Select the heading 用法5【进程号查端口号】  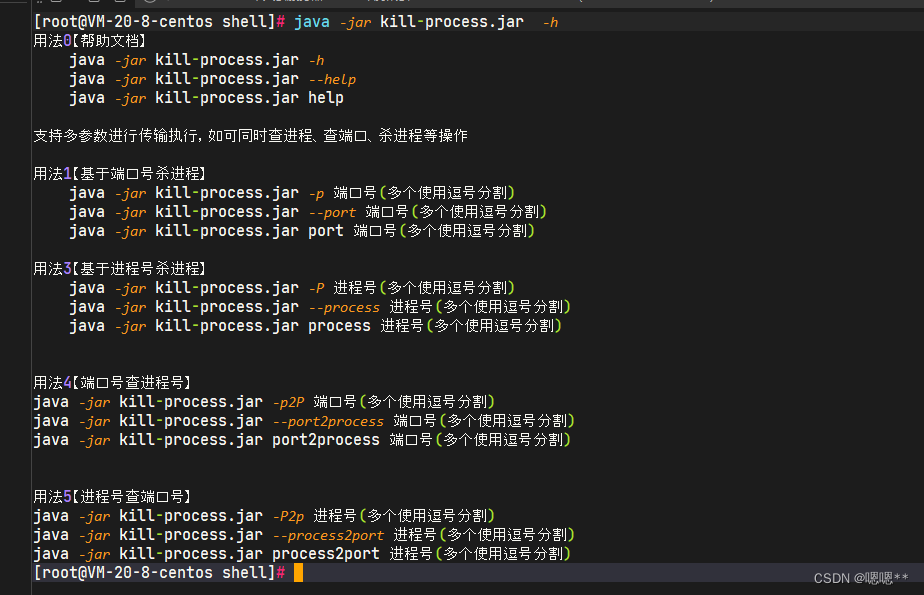[x=112, y=497]
